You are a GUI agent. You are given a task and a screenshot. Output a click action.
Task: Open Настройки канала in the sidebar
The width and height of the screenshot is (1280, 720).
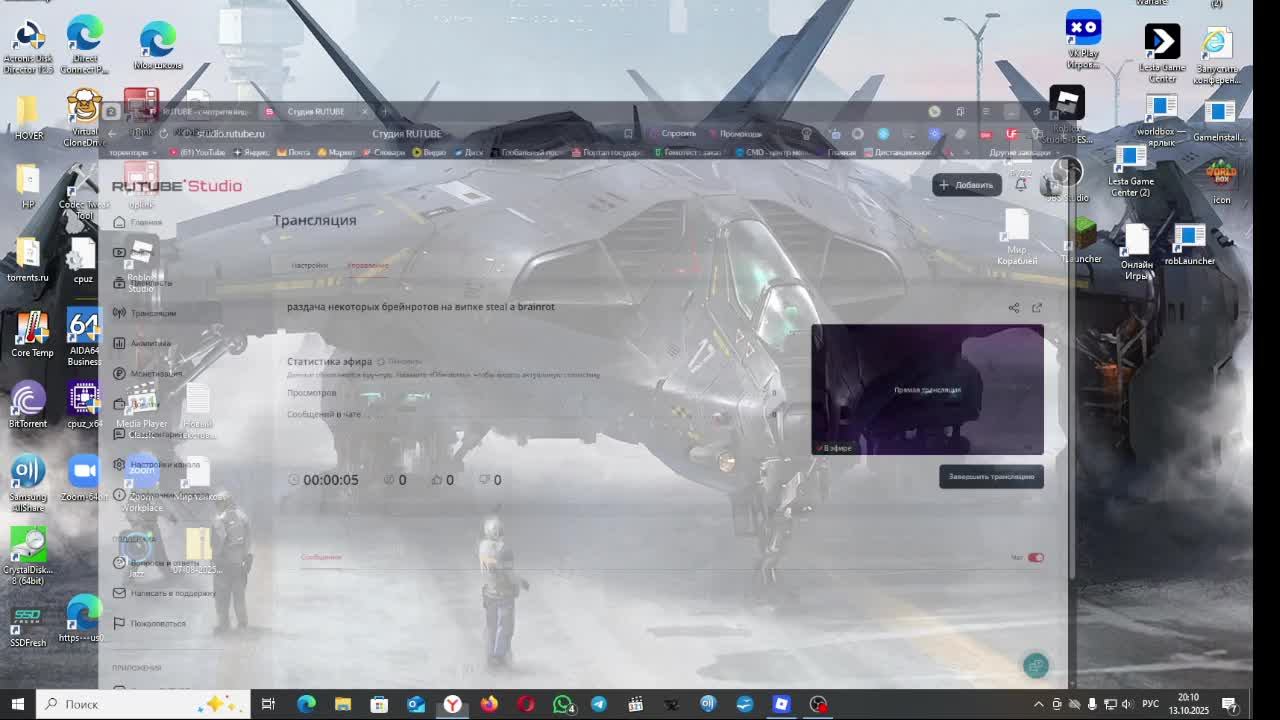point(156,464)
